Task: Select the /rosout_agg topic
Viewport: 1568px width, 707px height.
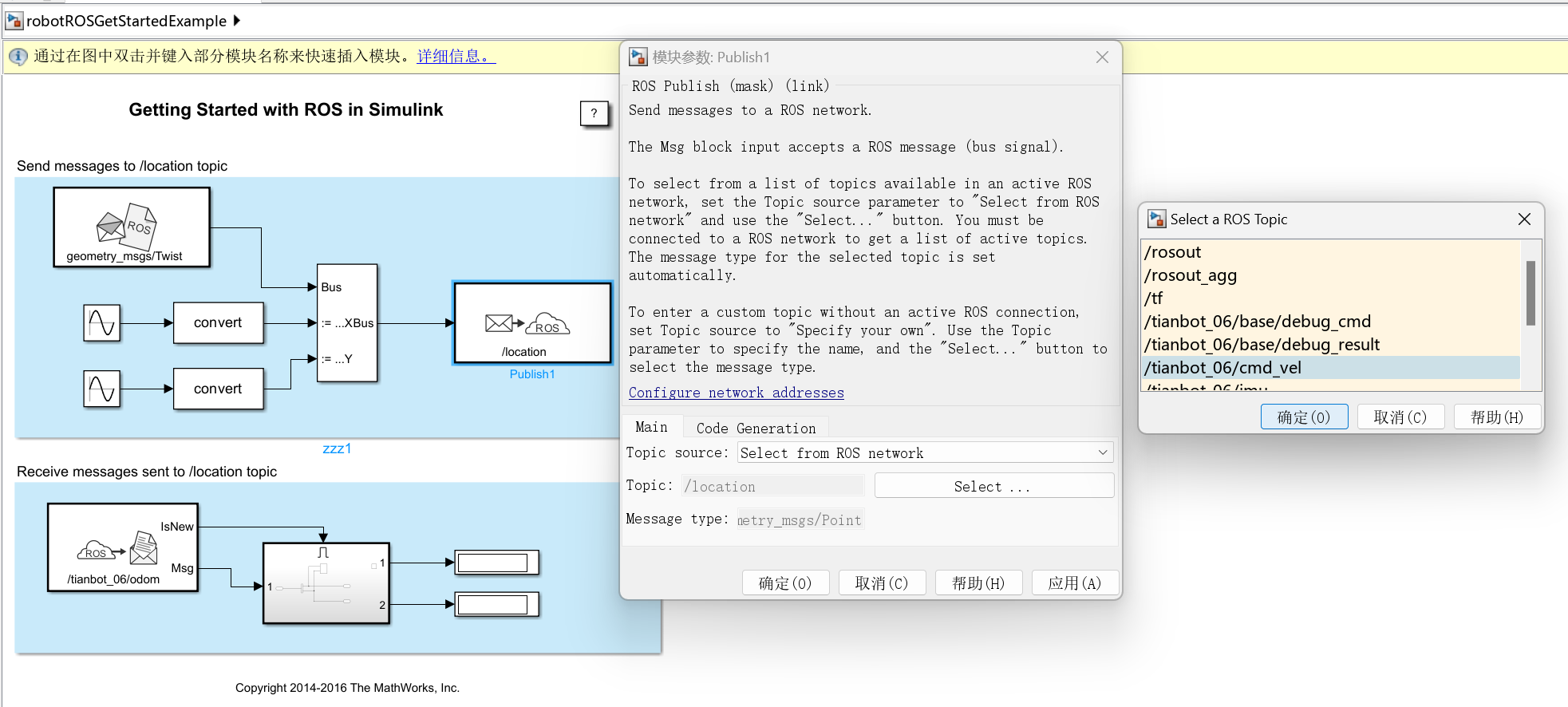Action: pyautogui.click(x=1331, y=275)
